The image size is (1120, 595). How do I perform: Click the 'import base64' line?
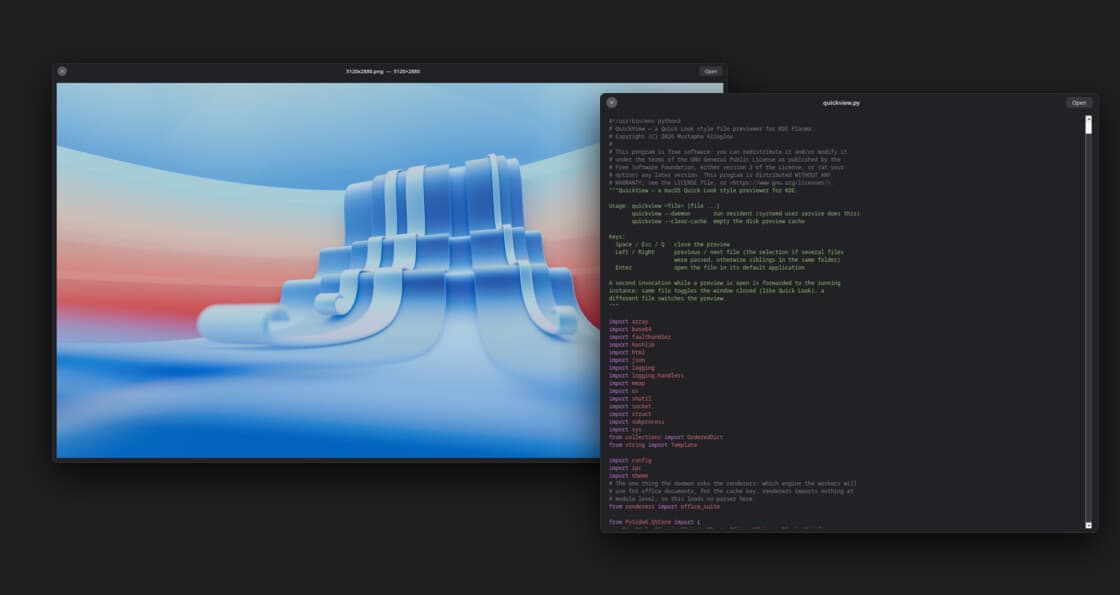630,329
